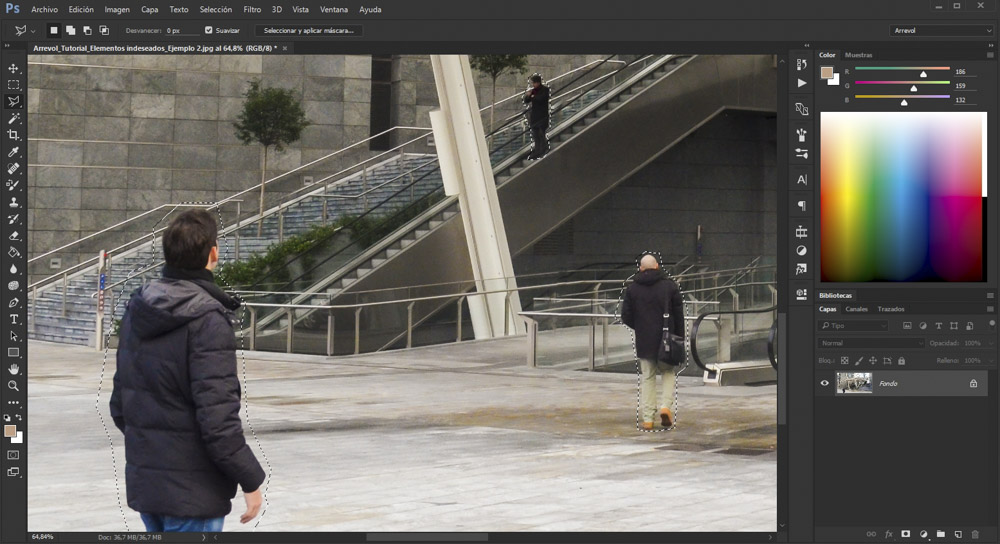This screenshot has width=1000, height=544.
Task: Open the tool preset picker arrow
Action: [x=33, y=30]
